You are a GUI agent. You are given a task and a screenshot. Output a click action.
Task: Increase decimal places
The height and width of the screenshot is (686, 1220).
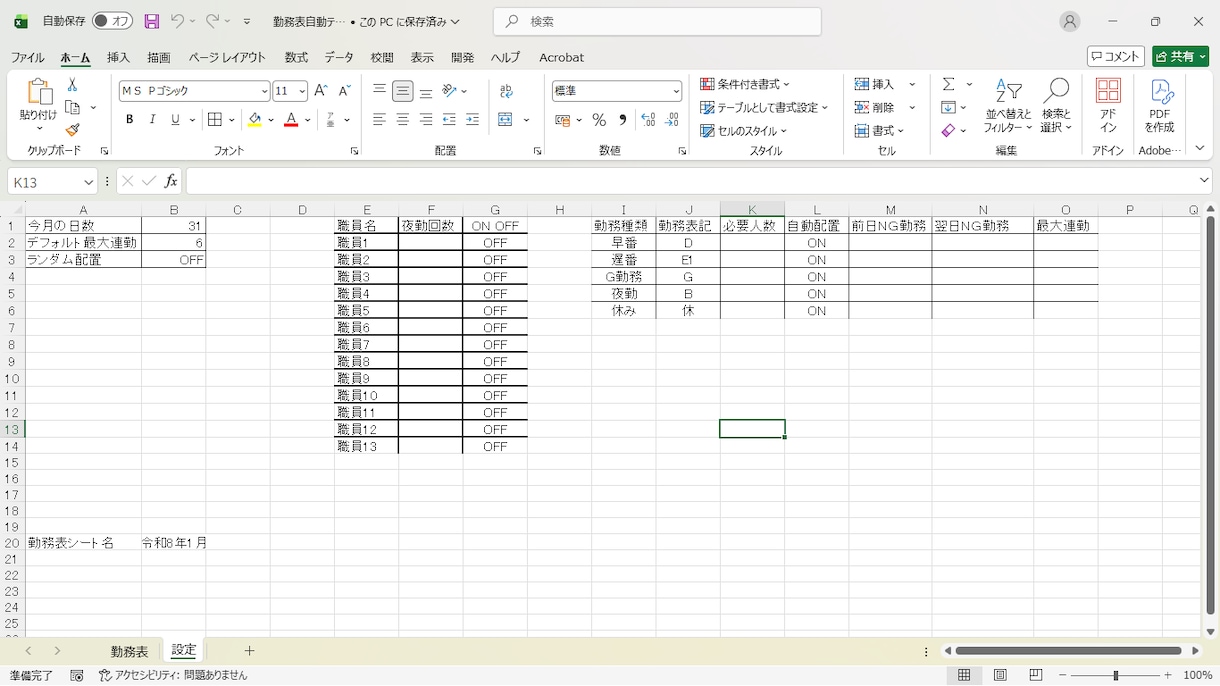pos(648,120)
